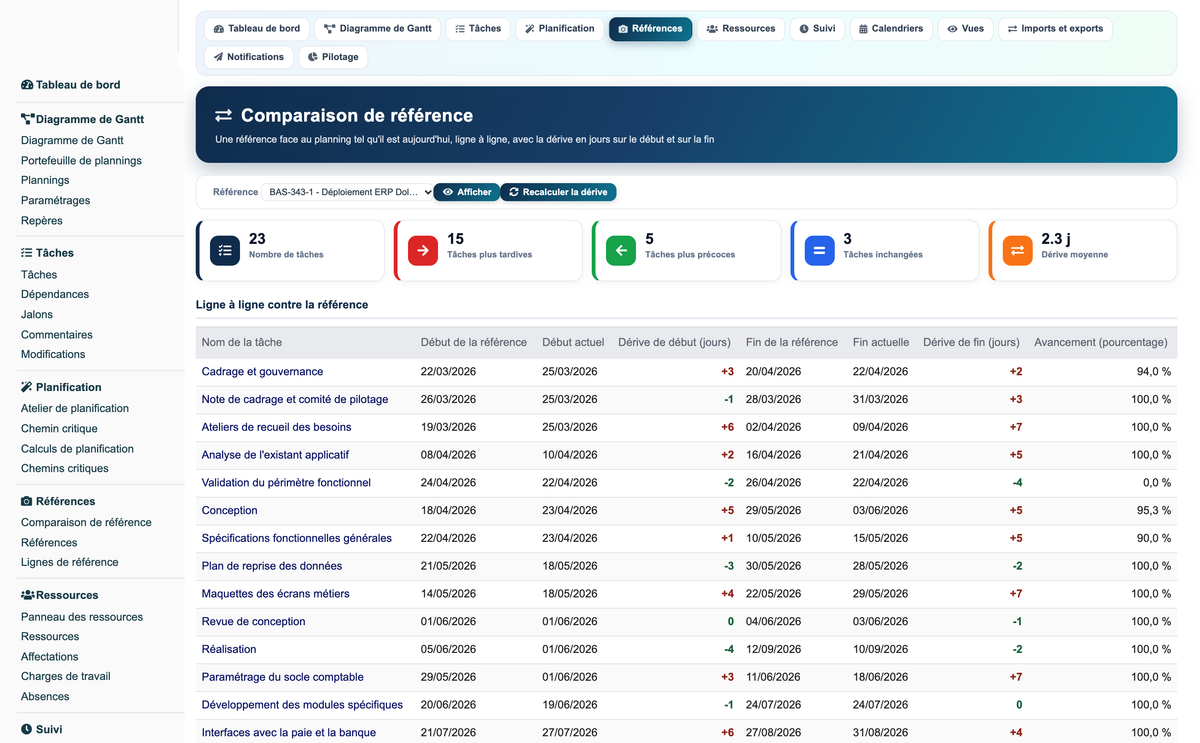Open Dépendances in the sidebar
1200x743 pixels.
(x=55, y=294)
